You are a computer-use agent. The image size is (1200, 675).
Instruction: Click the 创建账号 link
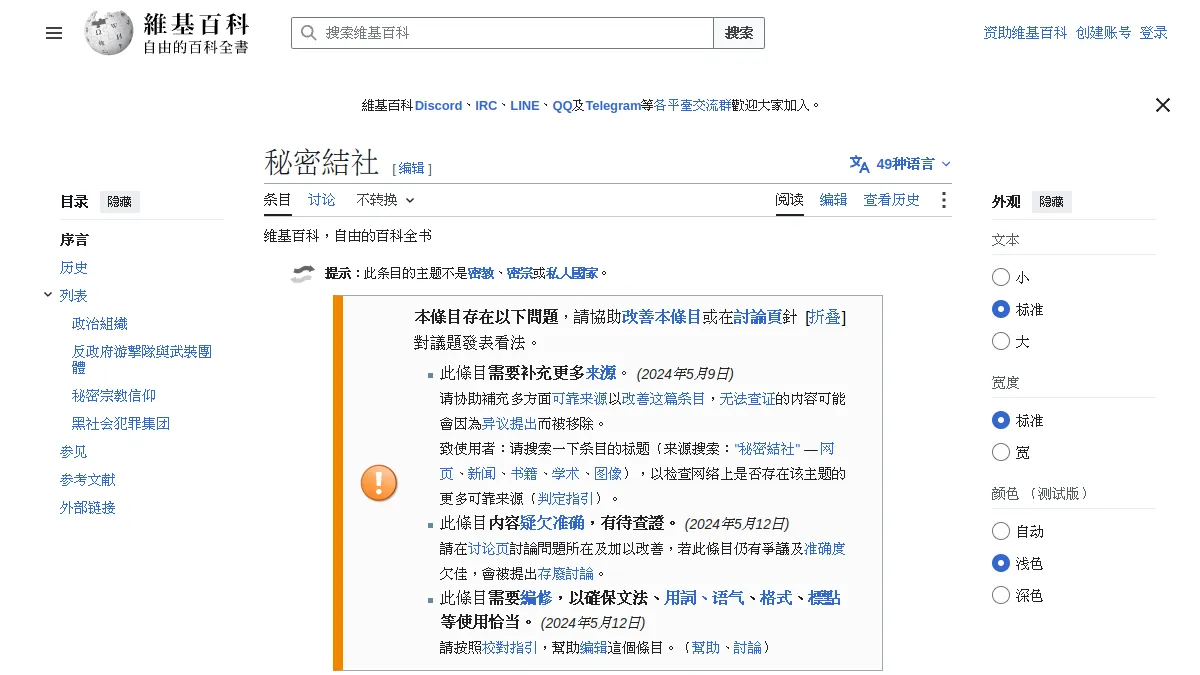pyautogui.click(x=1103, y=33)
